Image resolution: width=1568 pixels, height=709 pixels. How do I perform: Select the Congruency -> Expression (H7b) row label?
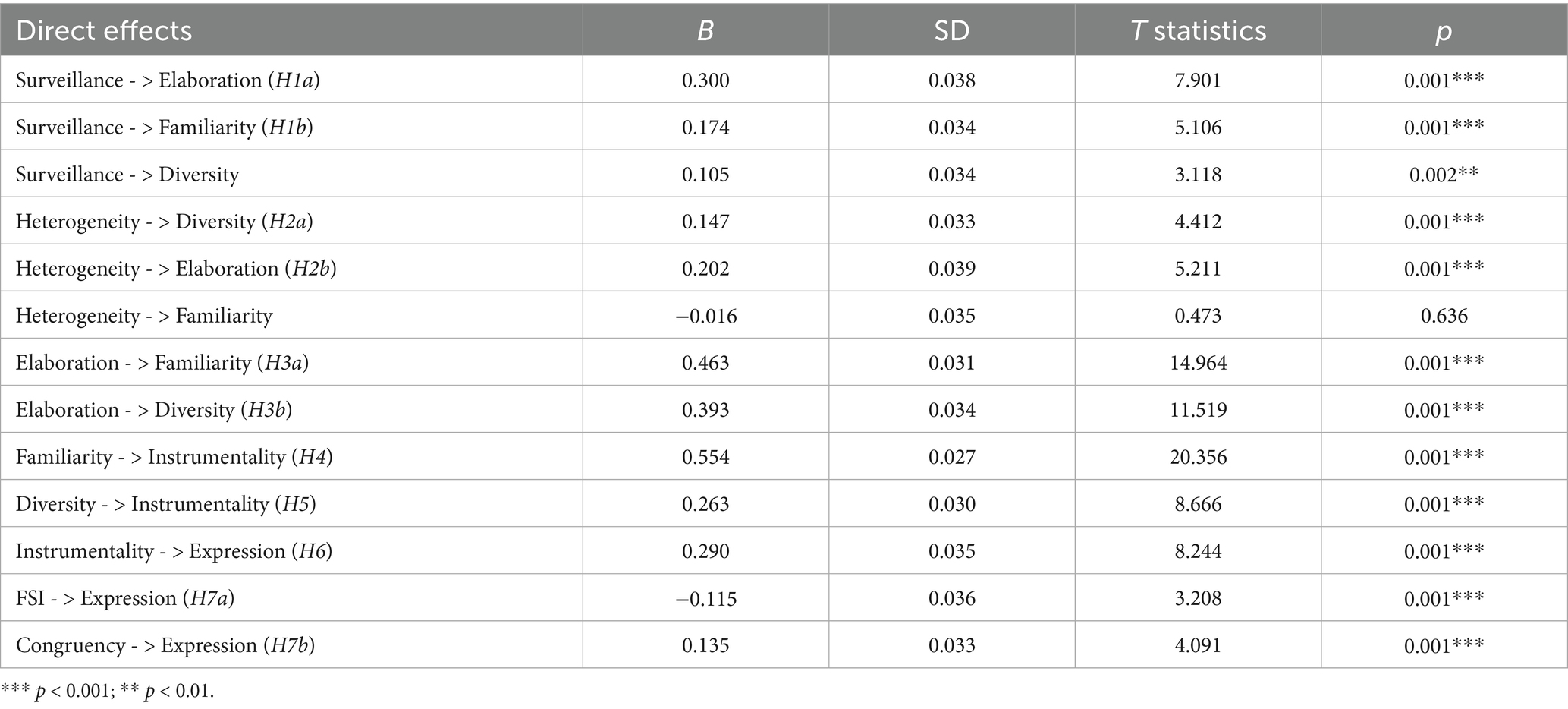click(165, 645)
